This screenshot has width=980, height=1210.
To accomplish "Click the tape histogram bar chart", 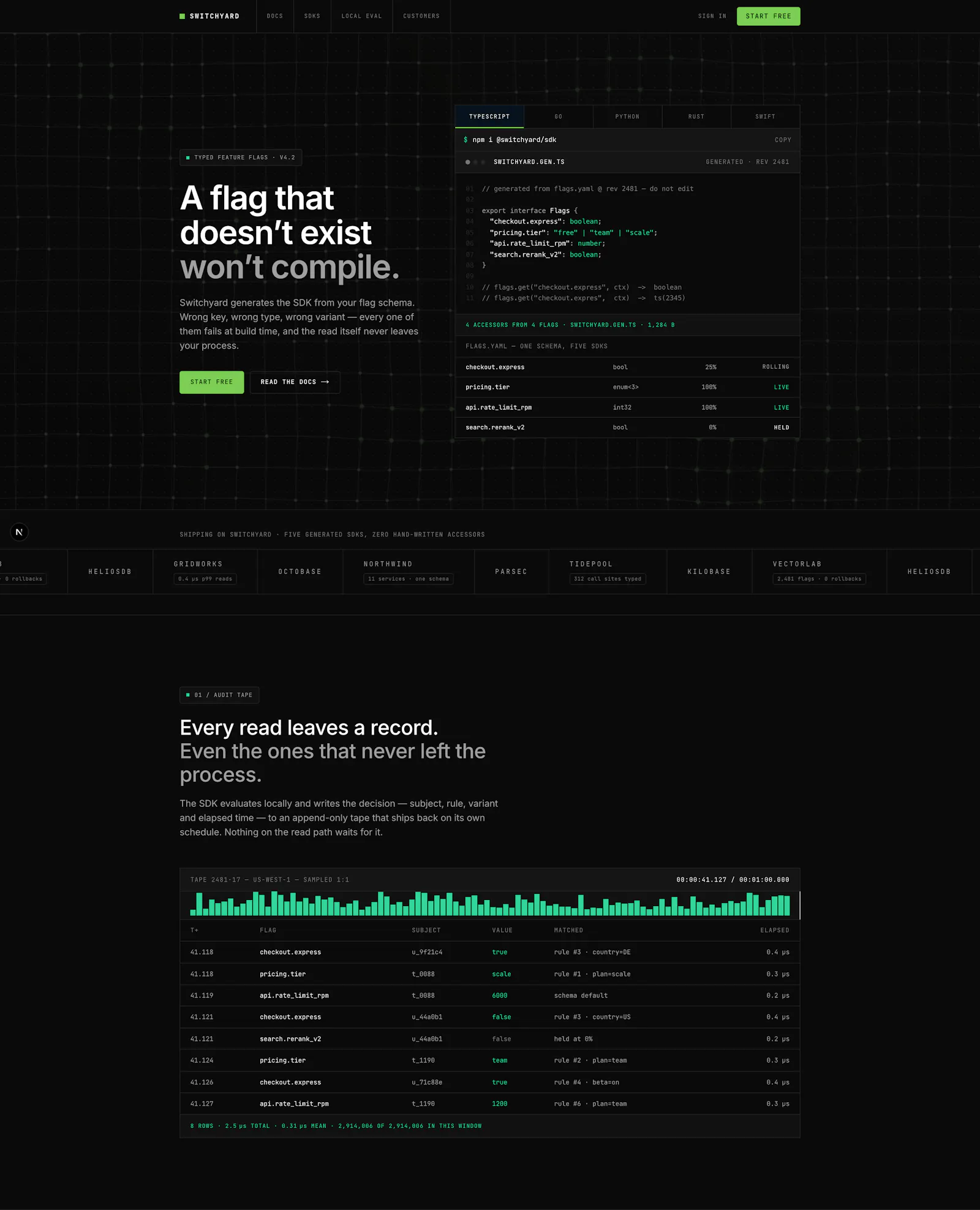I will point(490,904).
